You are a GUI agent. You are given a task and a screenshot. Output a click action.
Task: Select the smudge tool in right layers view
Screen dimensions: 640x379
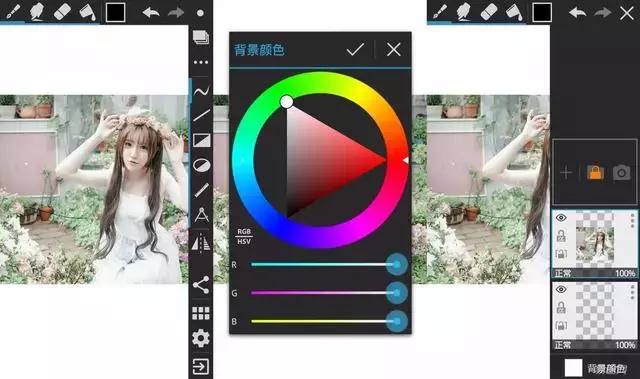point(464,12)
